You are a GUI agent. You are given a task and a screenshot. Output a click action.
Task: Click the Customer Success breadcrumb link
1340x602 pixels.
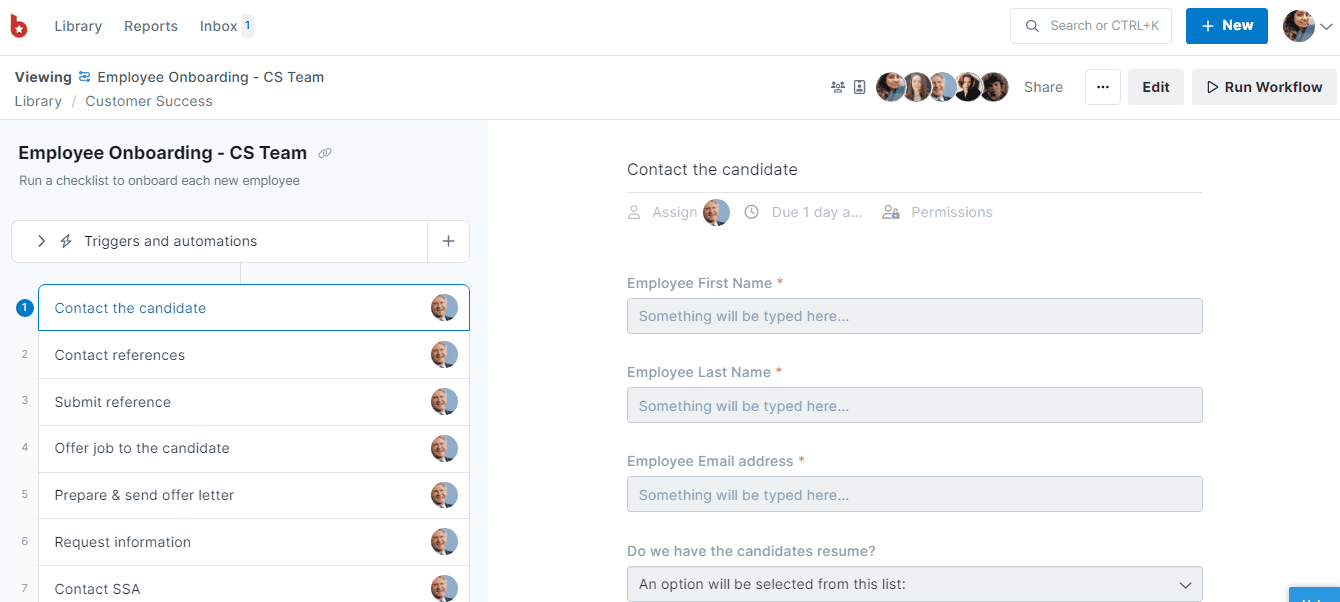point(149,101)
